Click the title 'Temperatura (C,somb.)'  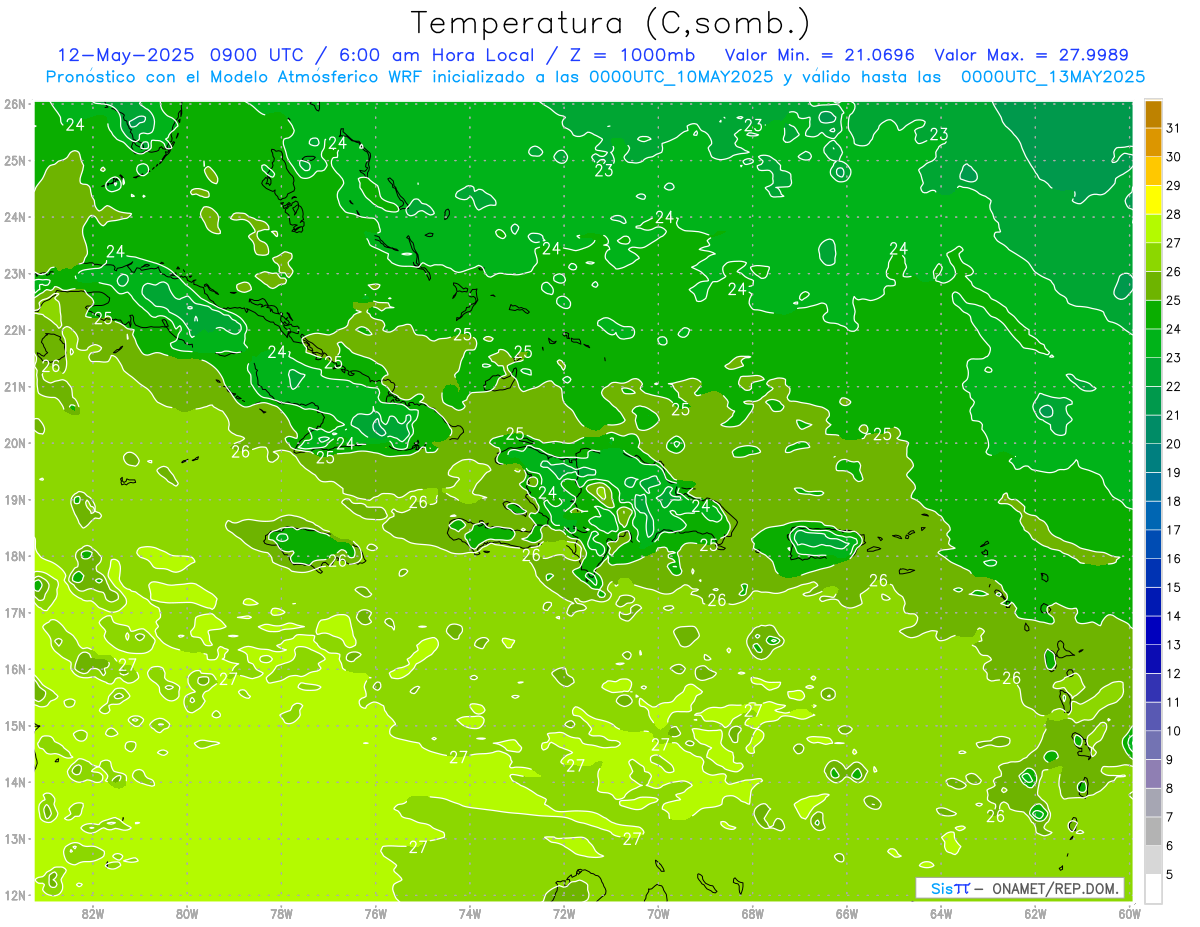click(610, 23)
